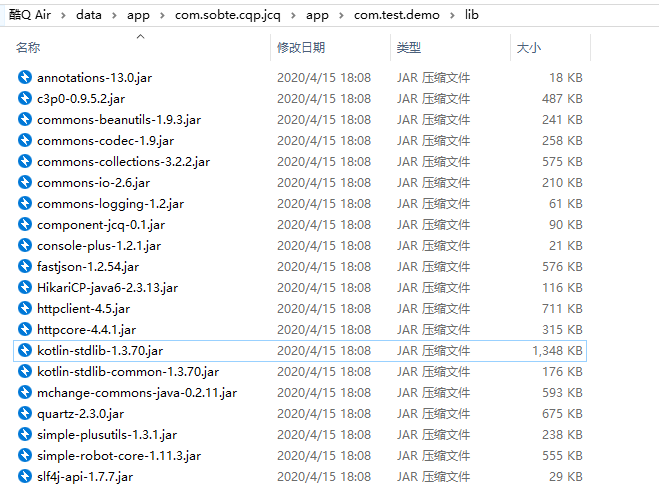Go to data folder in breadcrumb
659x502 pixels.
click(x=89, y=15)
